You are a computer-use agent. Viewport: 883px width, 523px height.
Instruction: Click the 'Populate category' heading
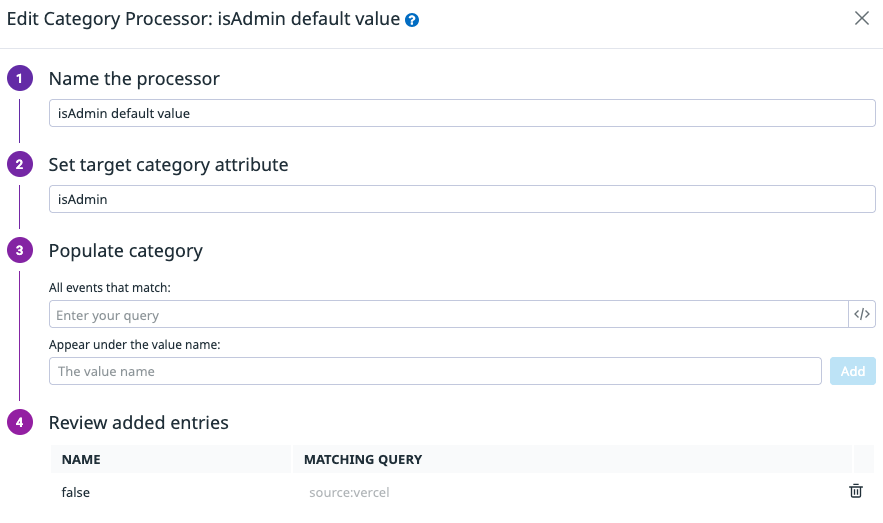[x=126, y=251]
